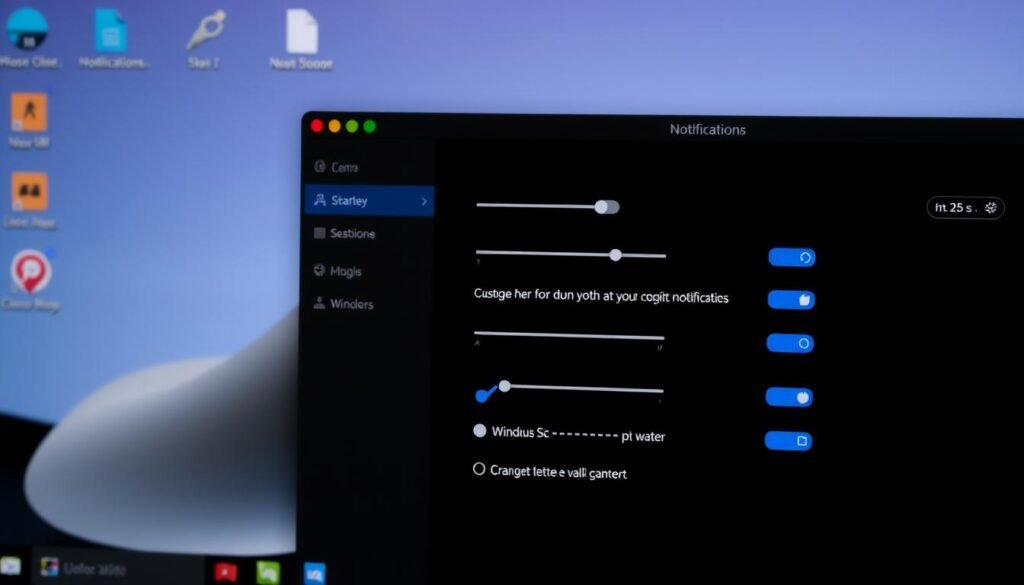Open the 'in 25 s' dropdown control
The height and width of the screenshot is (585, 1024).
click(x=964, y=208)
